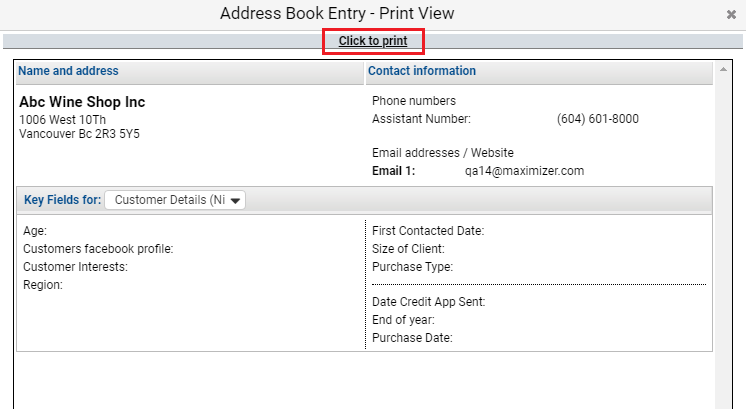Select the Name and address header

(69, 71)
